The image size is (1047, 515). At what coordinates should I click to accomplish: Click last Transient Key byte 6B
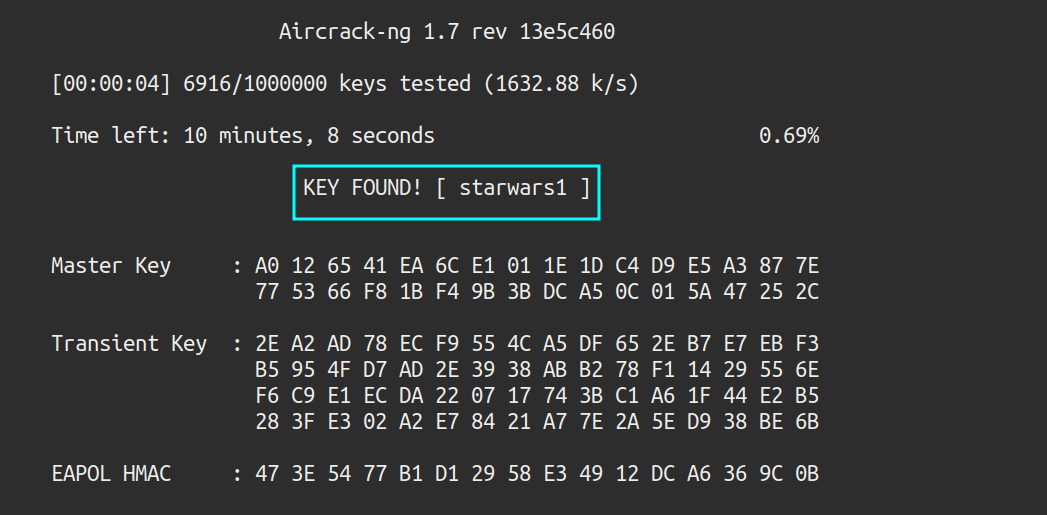coord(806,422)
